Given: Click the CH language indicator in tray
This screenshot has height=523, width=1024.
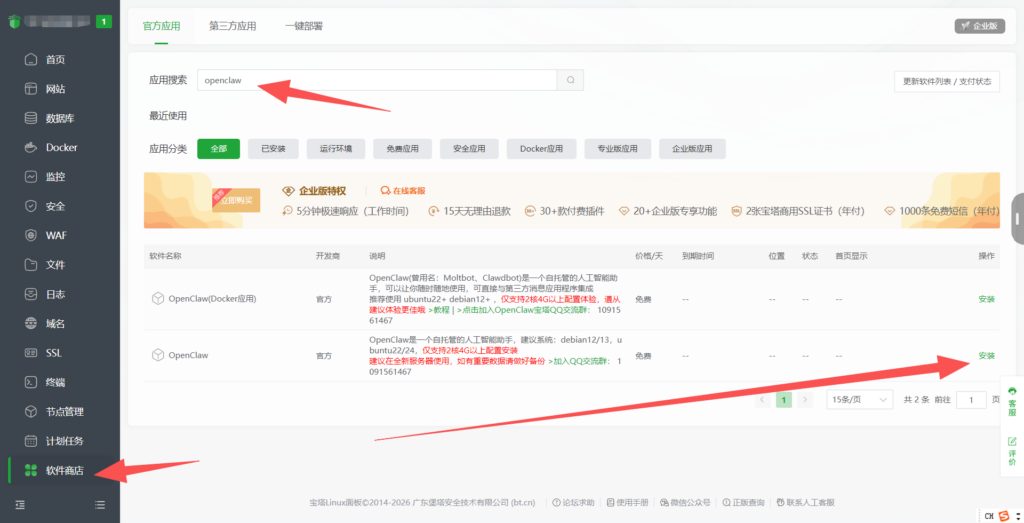Looking at the screenshot, I should pyautogui.click(x=989, y=516).
